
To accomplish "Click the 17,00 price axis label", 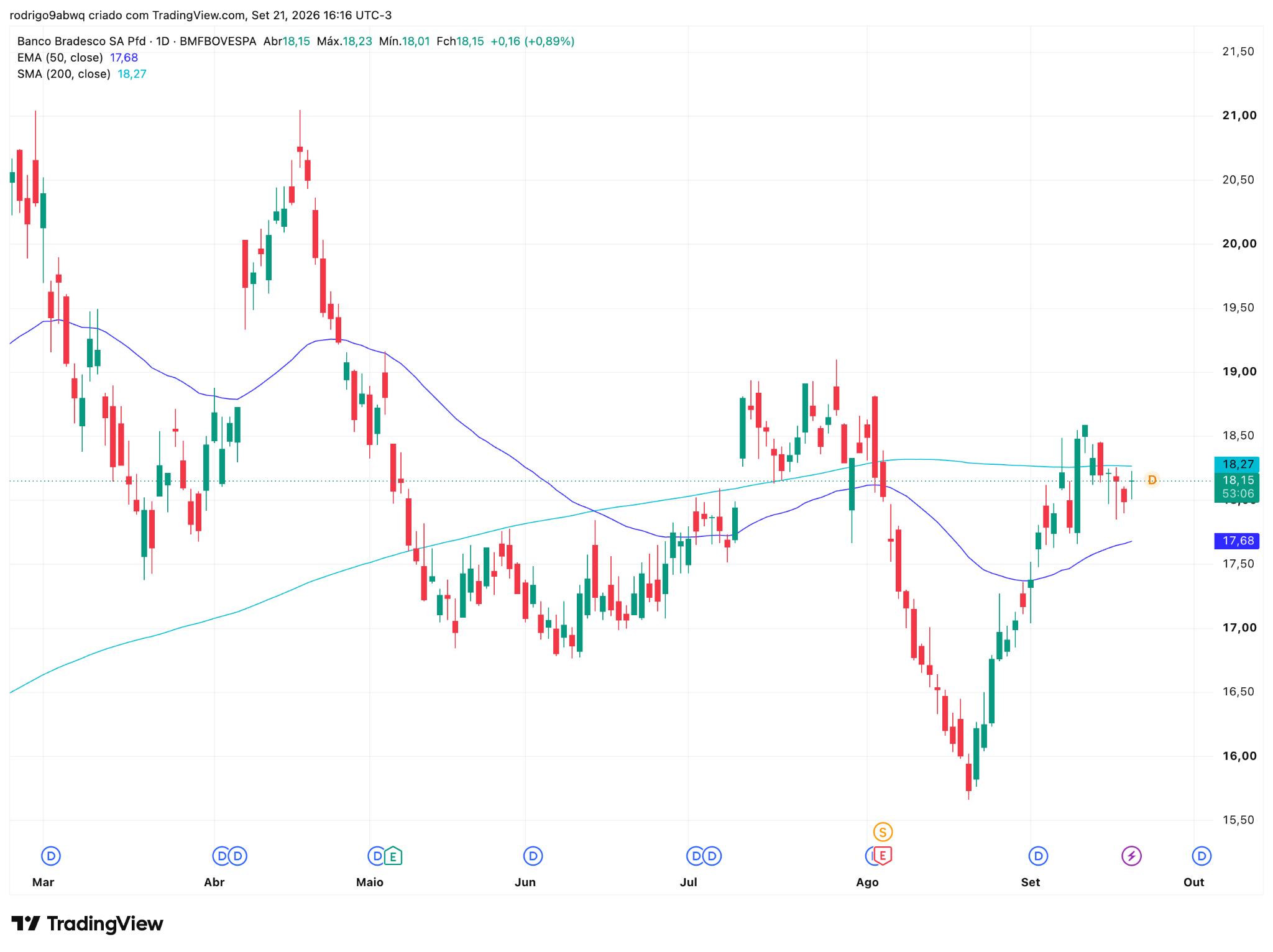I will point(1239,628).
